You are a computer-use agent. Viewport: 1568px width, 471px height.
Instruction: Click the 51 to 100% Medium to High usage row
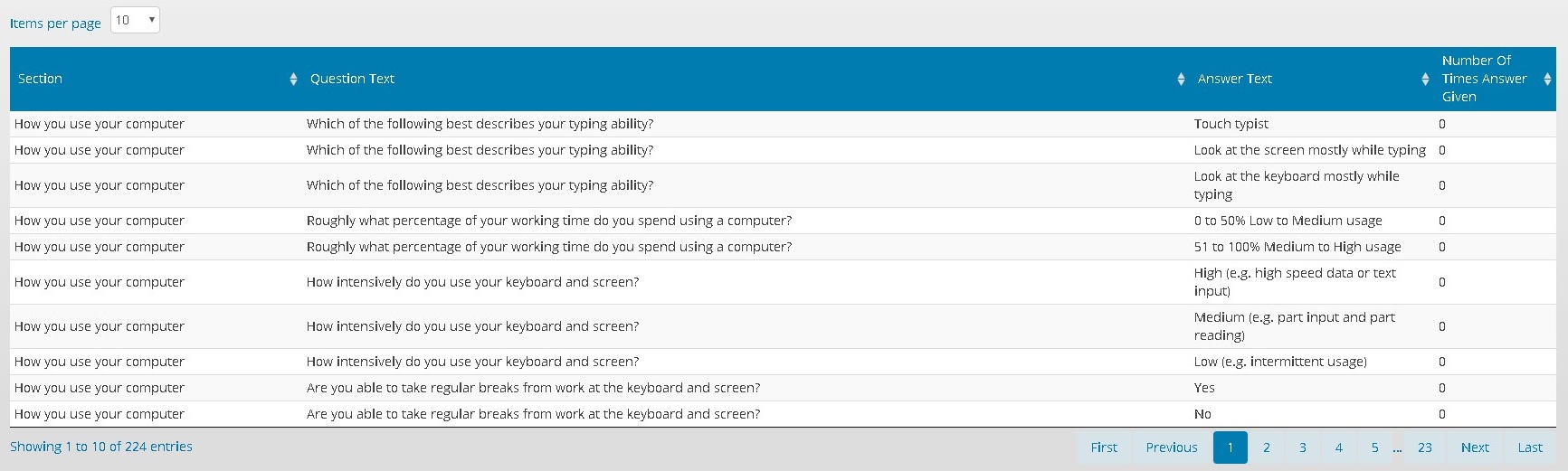(x=1297, y=247)
